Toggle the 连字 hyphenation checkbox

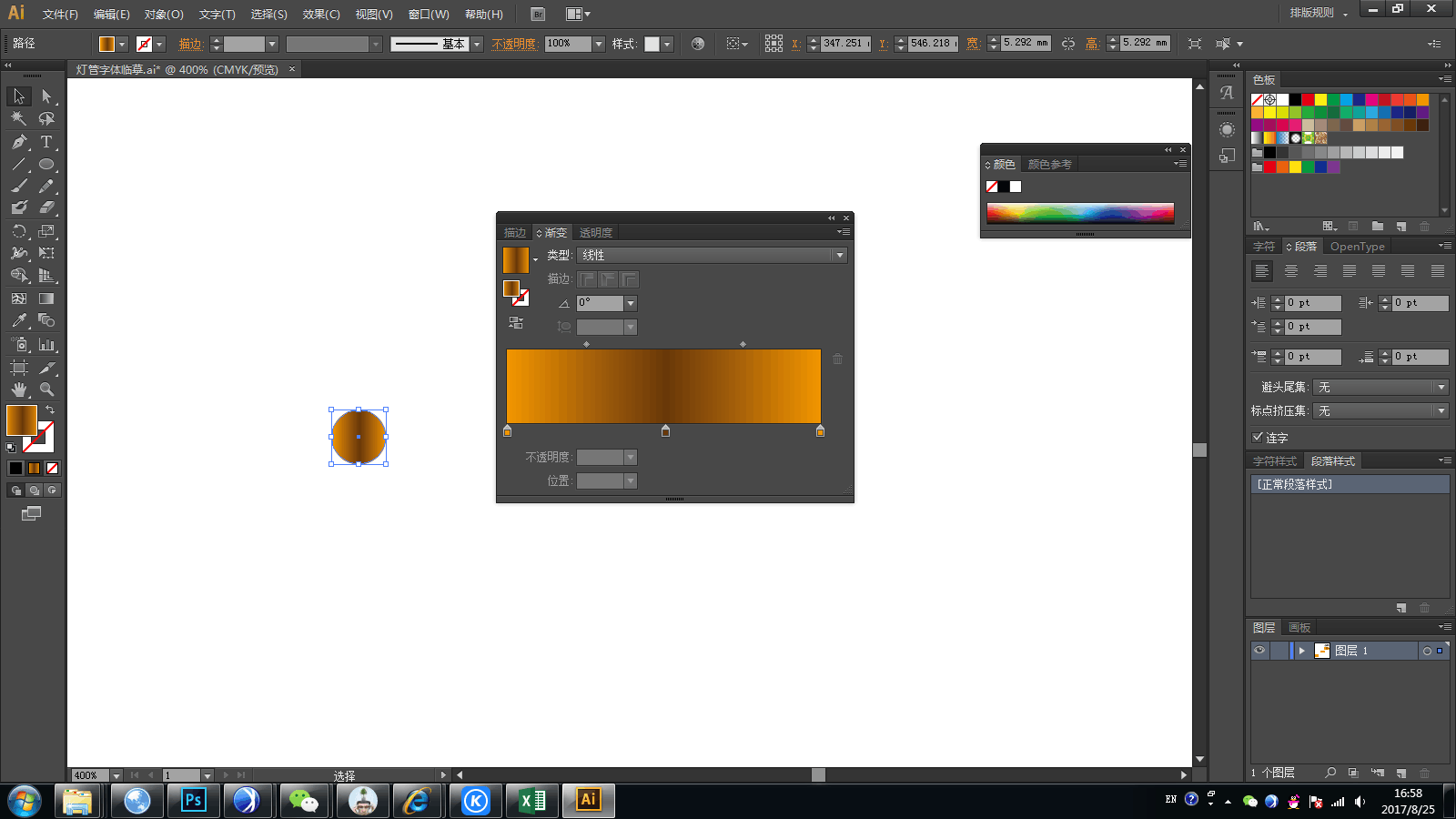point(1258,438)
